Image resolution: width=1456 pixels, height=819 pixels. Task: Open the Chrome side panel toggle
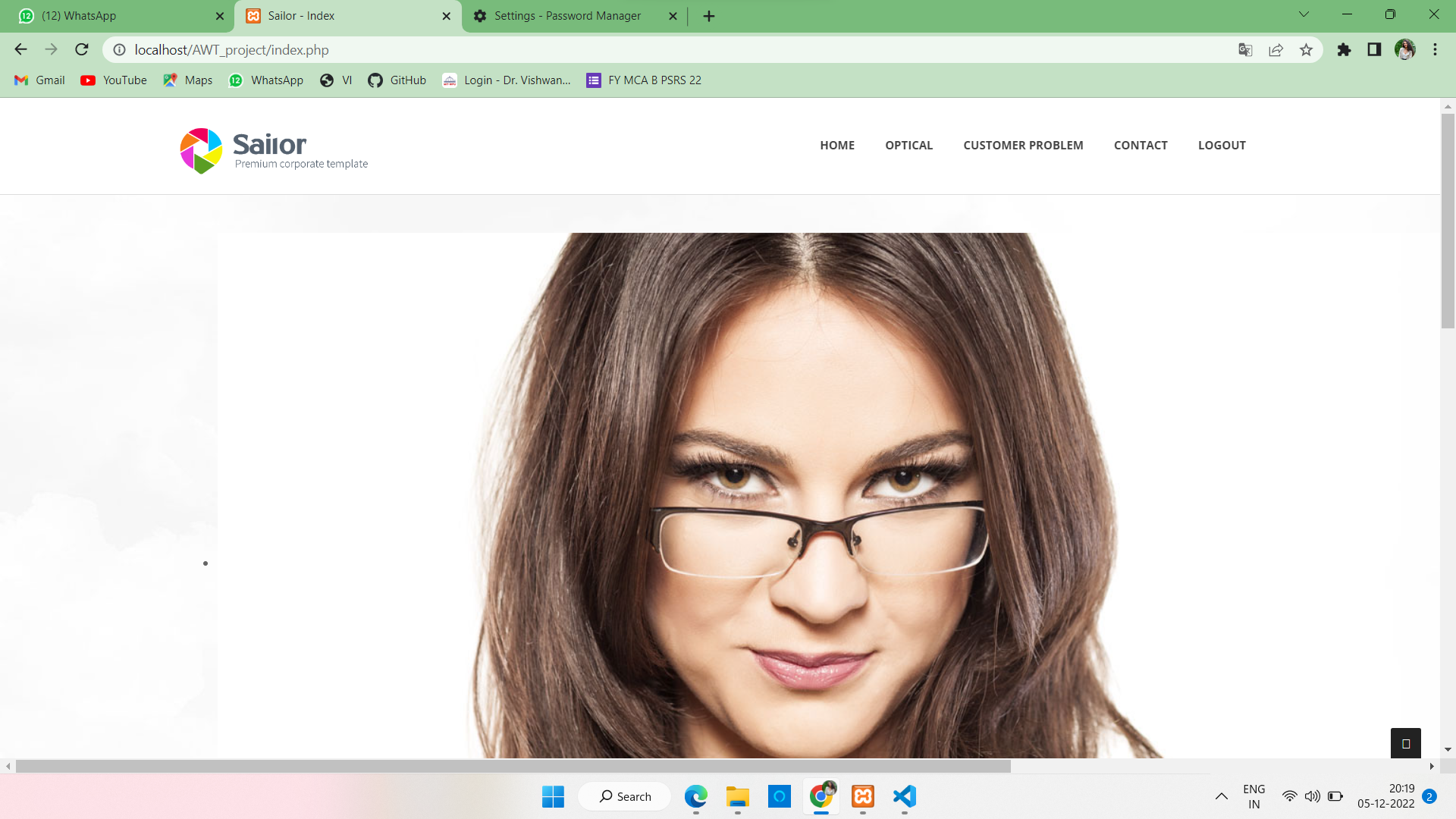(1374, 49)
